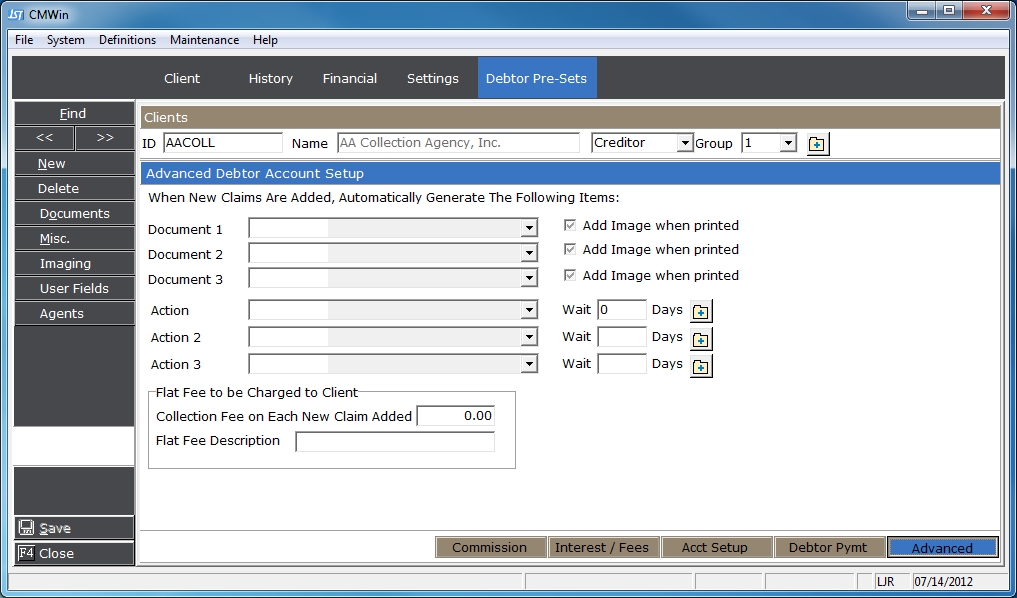Expand the Action 2 dropdown list
The width and height of the screenshot is (1017, 598).
529,338
